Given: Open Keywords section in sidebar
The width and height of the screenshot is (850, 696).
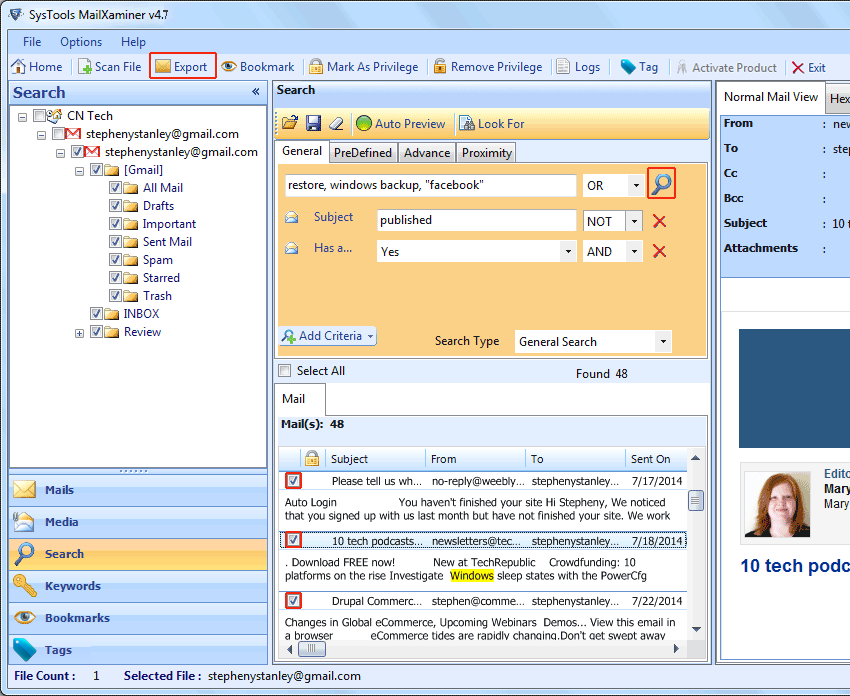Looking at the screenshot, I should coord(138,586).
